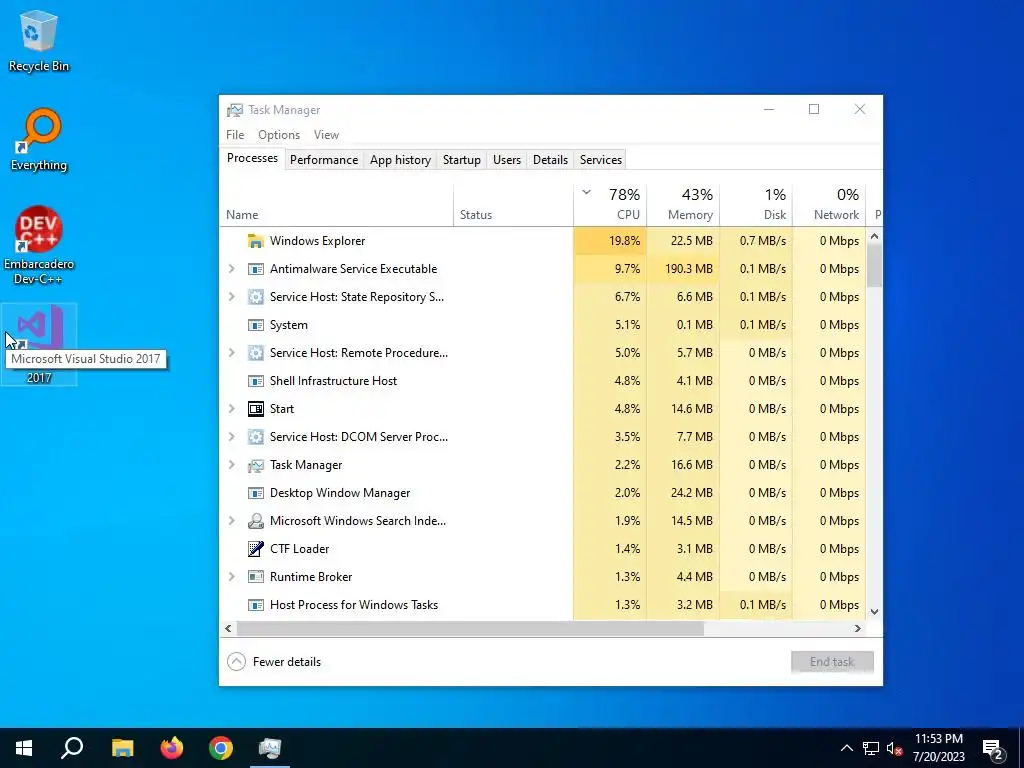The image size is (1024, 768).
Task: Click the Remote Procedure service host gear icon
Action: coord(255,353)
